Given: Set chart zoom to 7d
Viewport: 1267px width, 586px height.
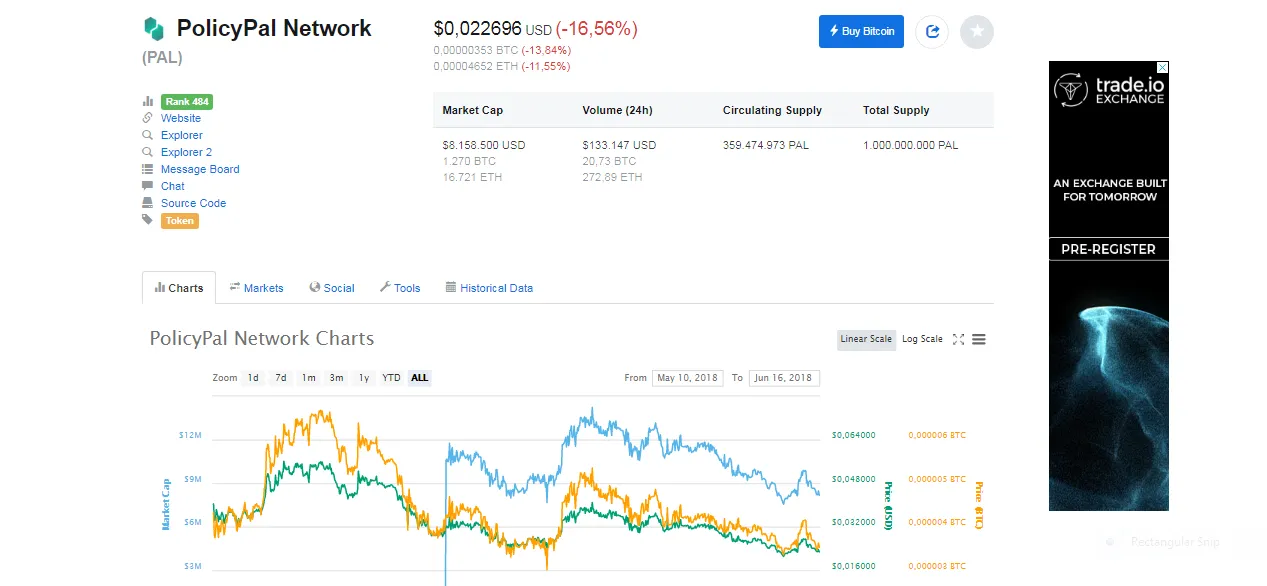Looking at the screenshot, I should click(281, 378).
